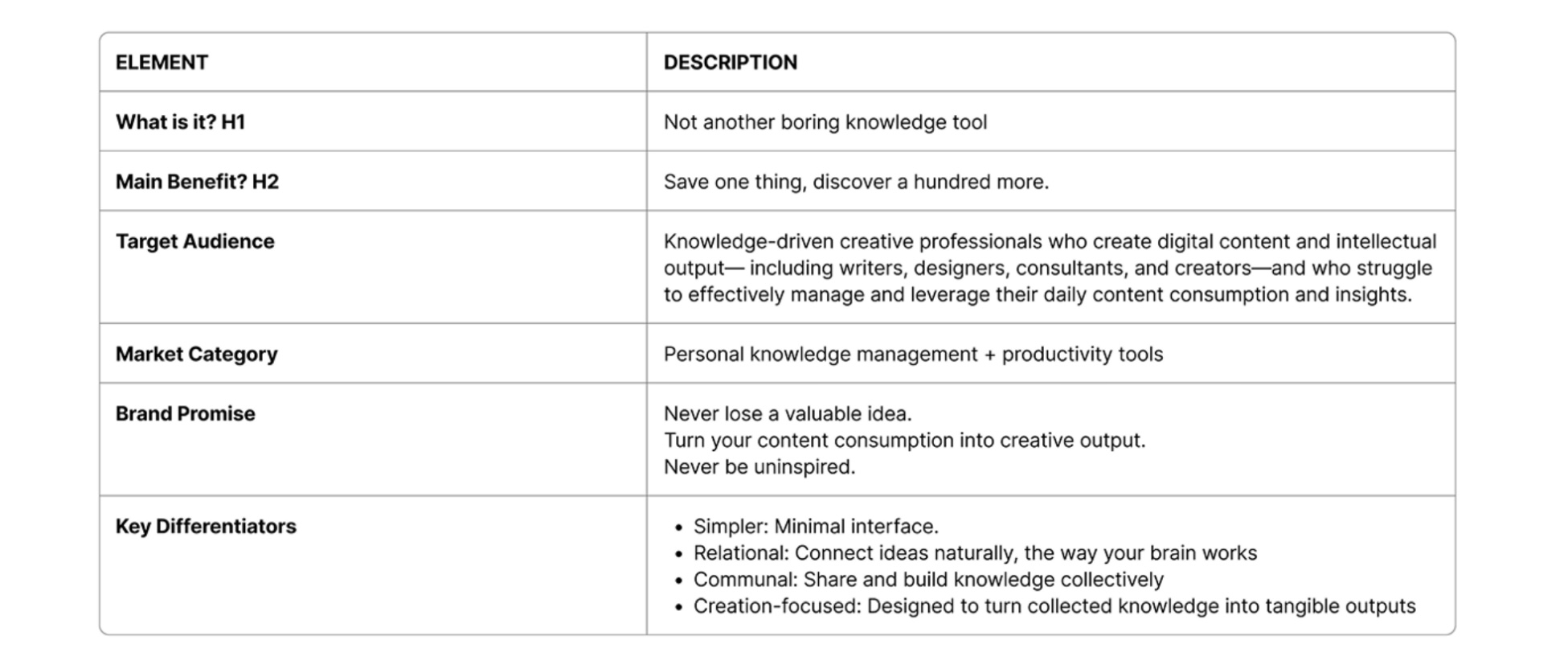Select the Brand Promise label cell

click(x=373, y=439)
